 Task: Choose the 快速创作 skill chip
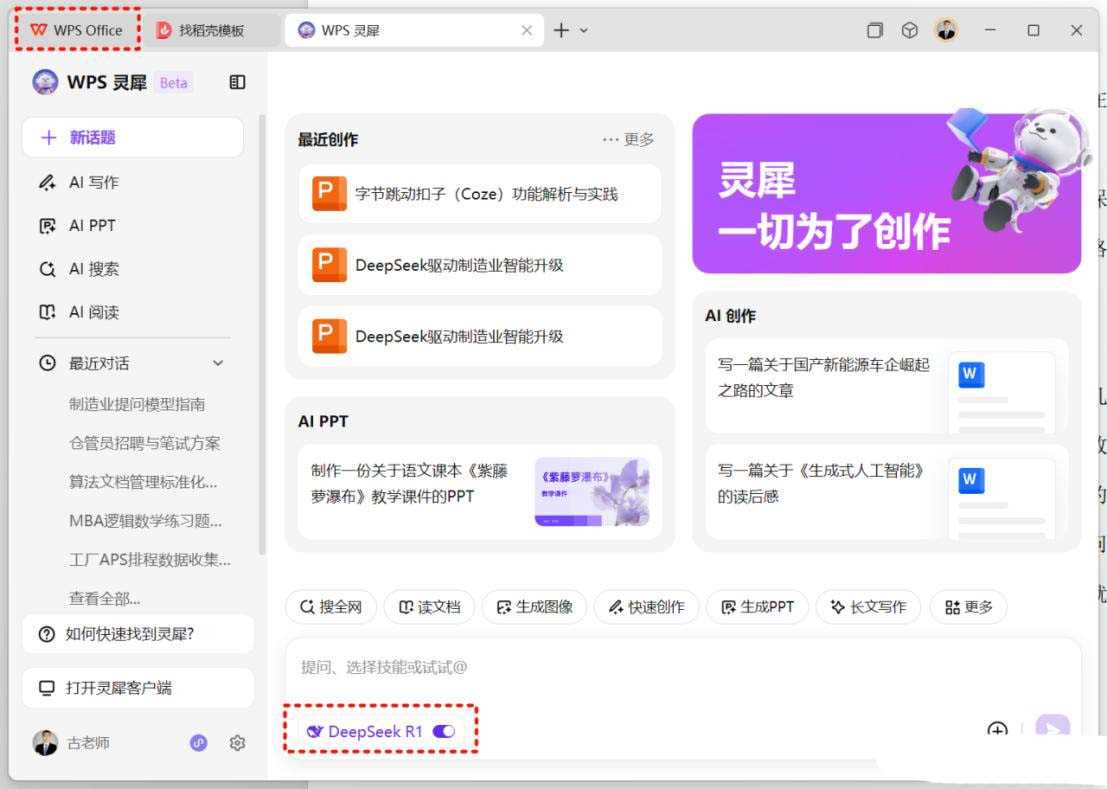[647, 607]
